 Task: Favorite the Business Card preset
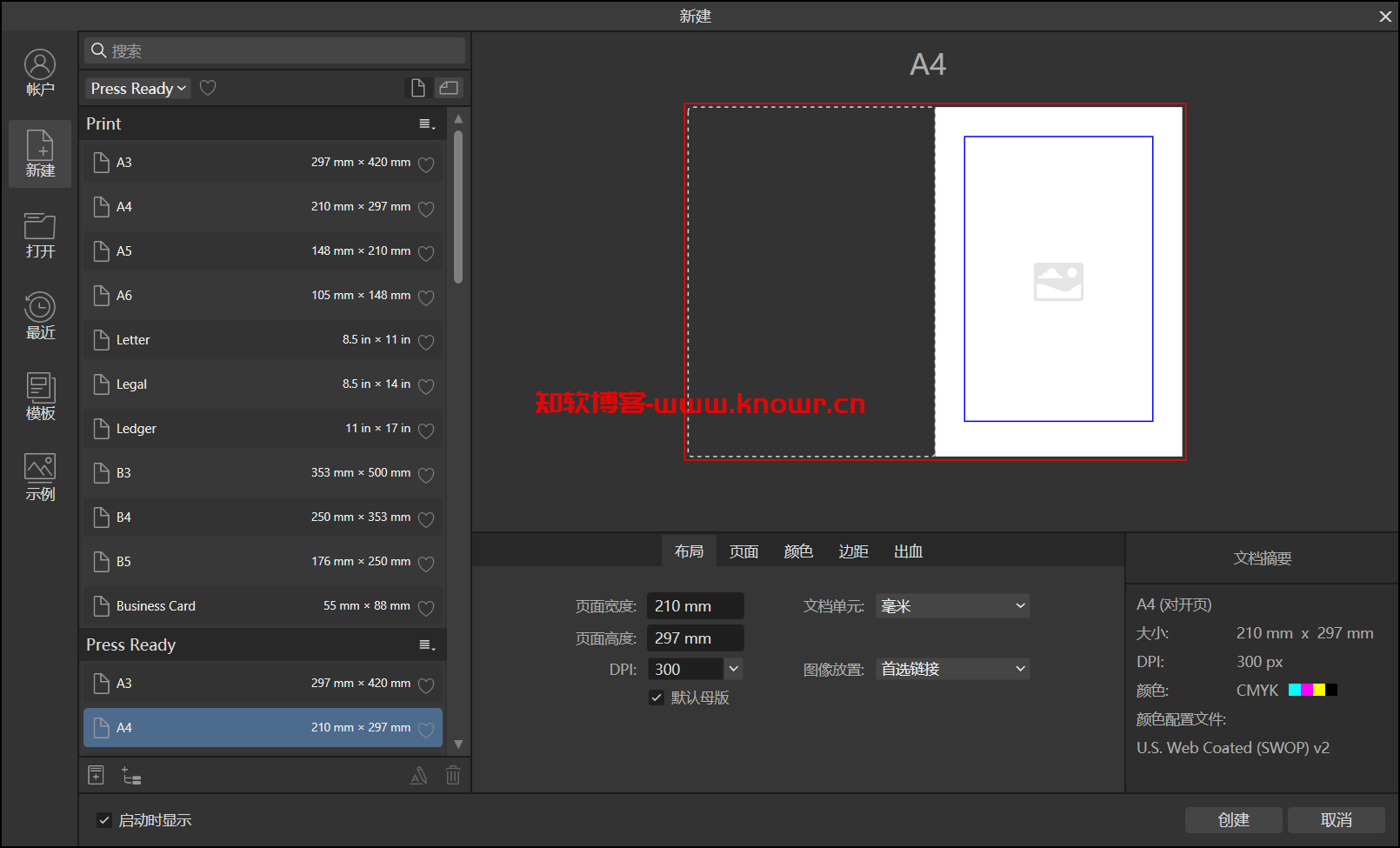click(426, 608)
